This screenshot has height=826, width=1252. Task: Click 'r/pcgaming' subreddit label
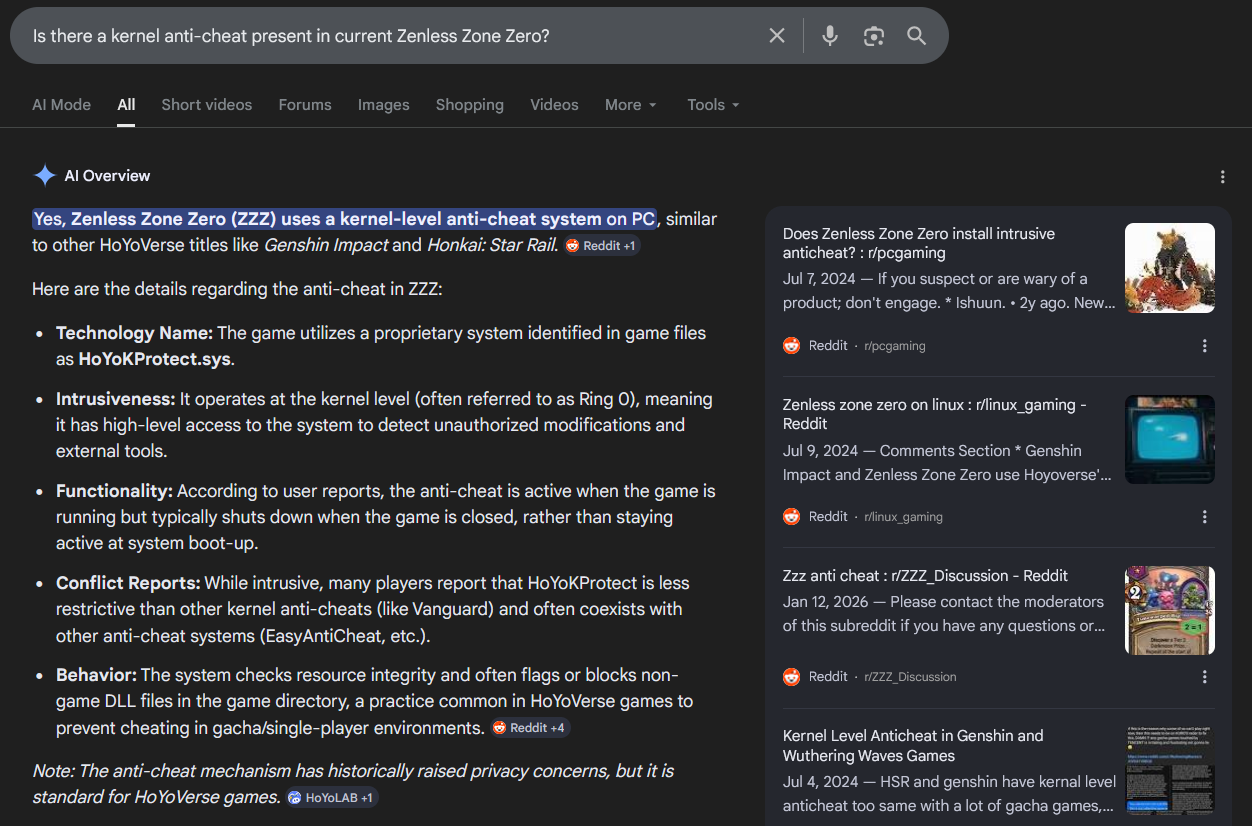895,346
